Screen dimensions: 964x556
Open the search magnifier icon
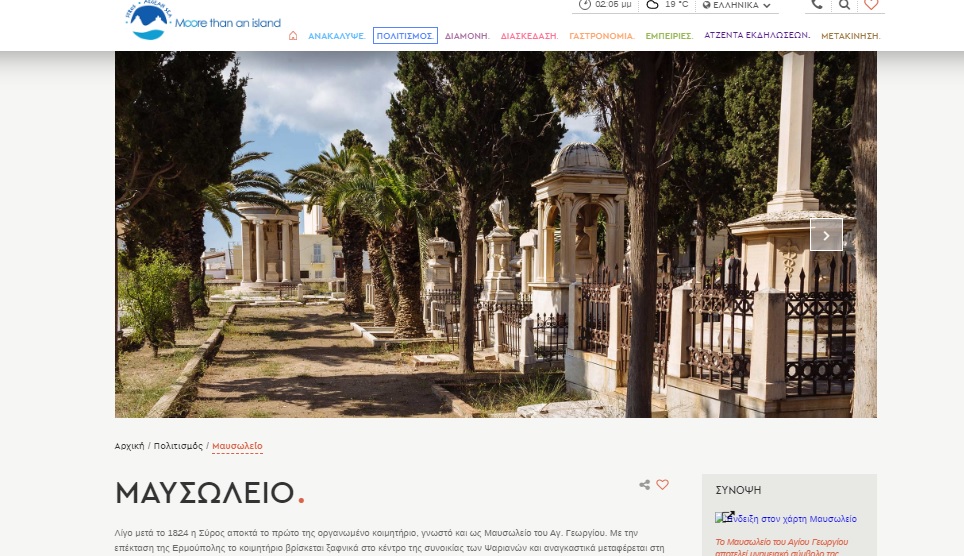[x=844, y=5]
